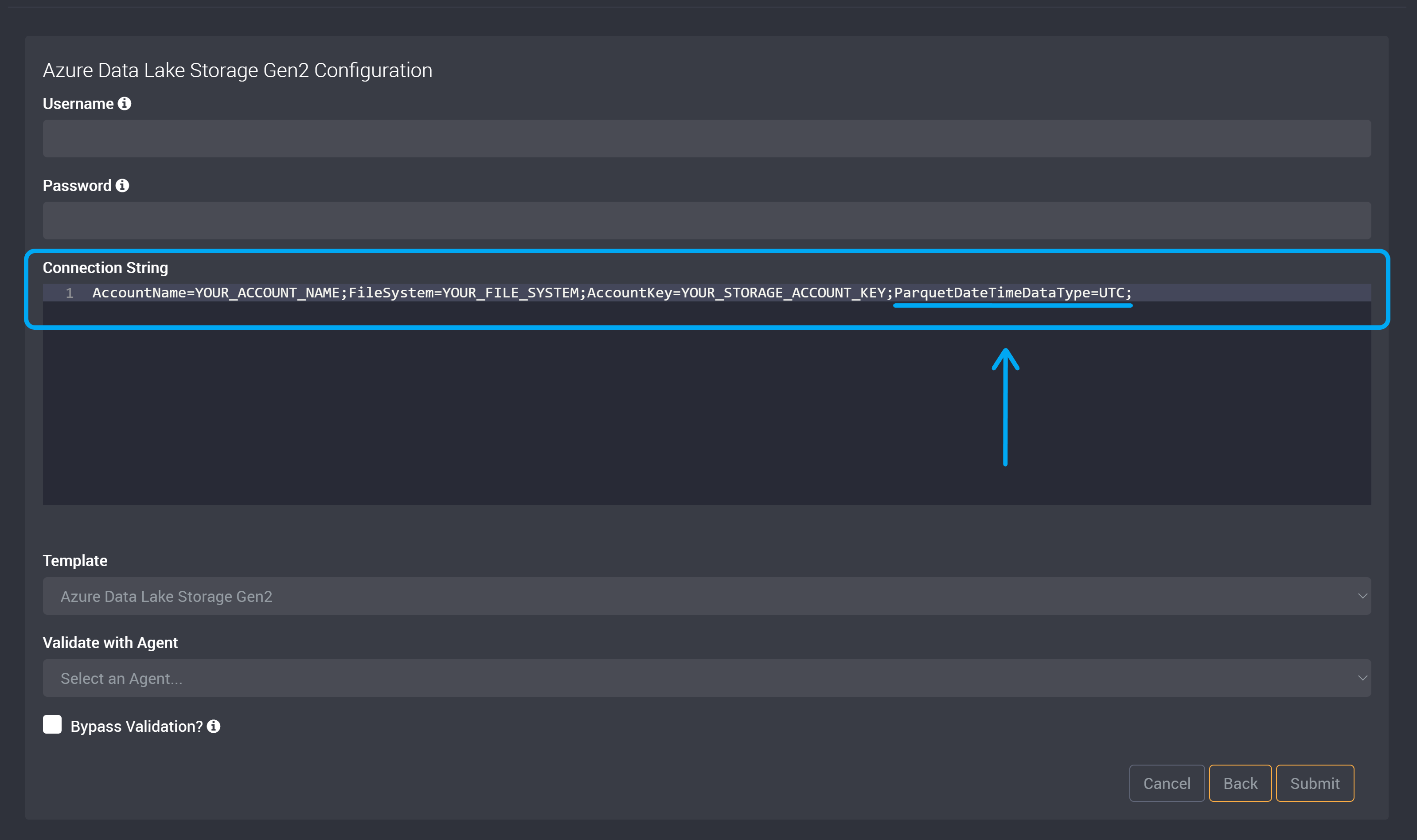Click the Validate with Agent chevron arrow
The height and width of the screenshot is (840, 1417).
[x=1362, y=678]
